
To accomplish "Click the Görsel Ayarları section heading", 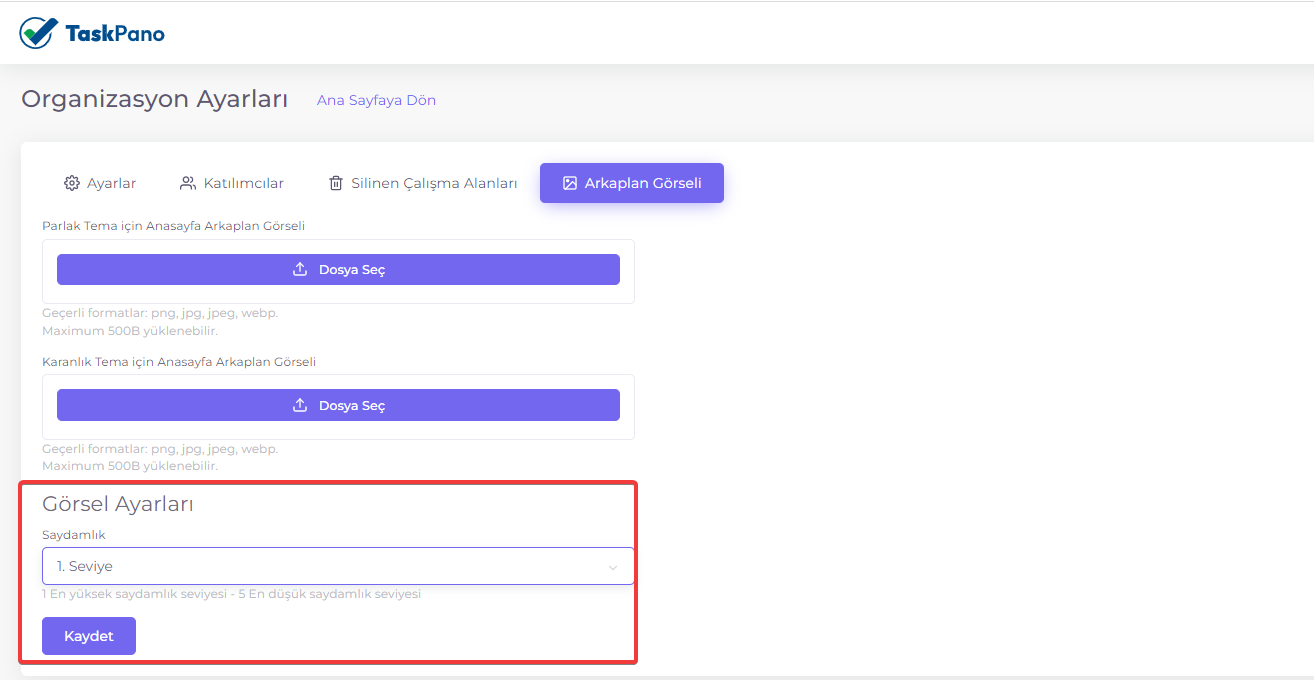I will coord(118,504).
